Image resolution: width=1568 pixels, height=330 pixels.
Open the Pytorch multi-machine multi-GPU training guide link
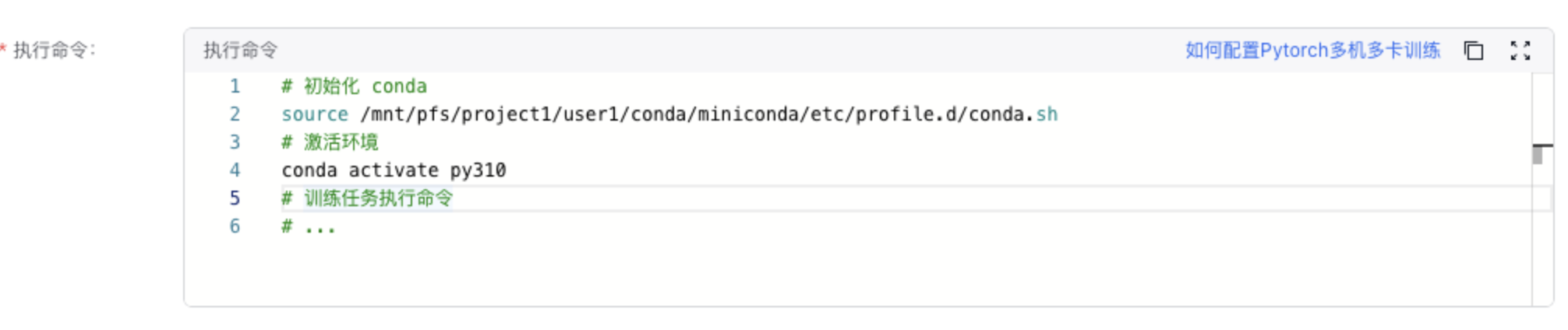(x=1312, y=51)
